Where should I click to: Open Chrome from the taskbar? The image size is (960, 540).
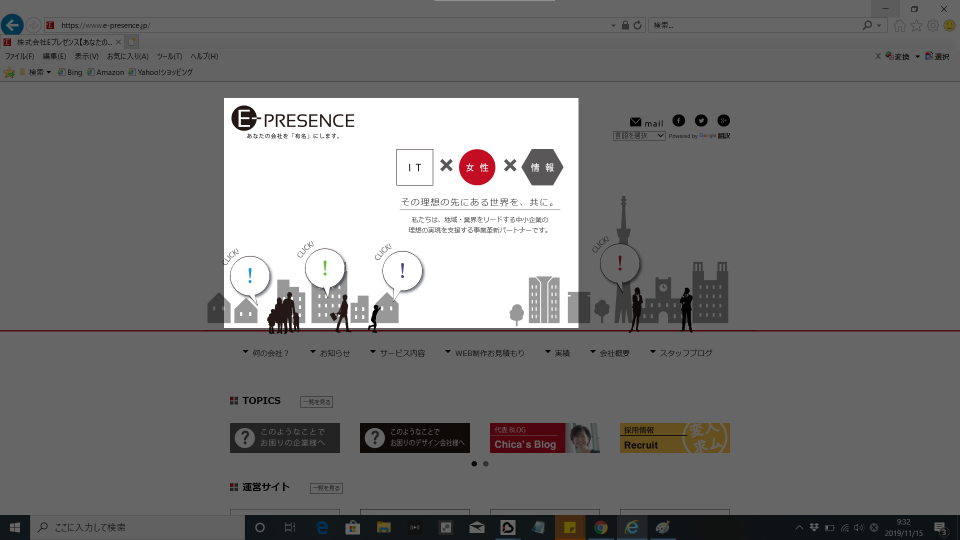click(601, 527)
